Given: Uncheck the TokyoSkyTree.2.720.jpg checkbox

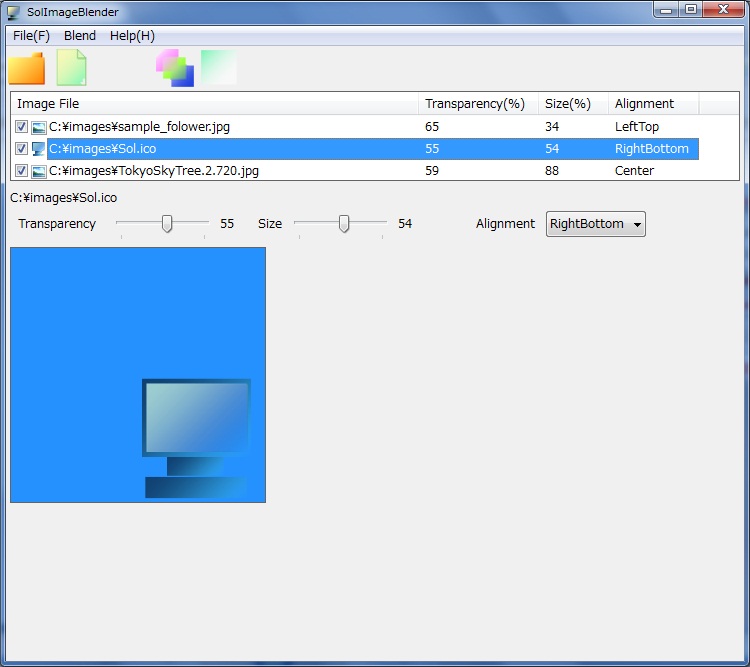Looking at the screenshot, I should 21,171.
